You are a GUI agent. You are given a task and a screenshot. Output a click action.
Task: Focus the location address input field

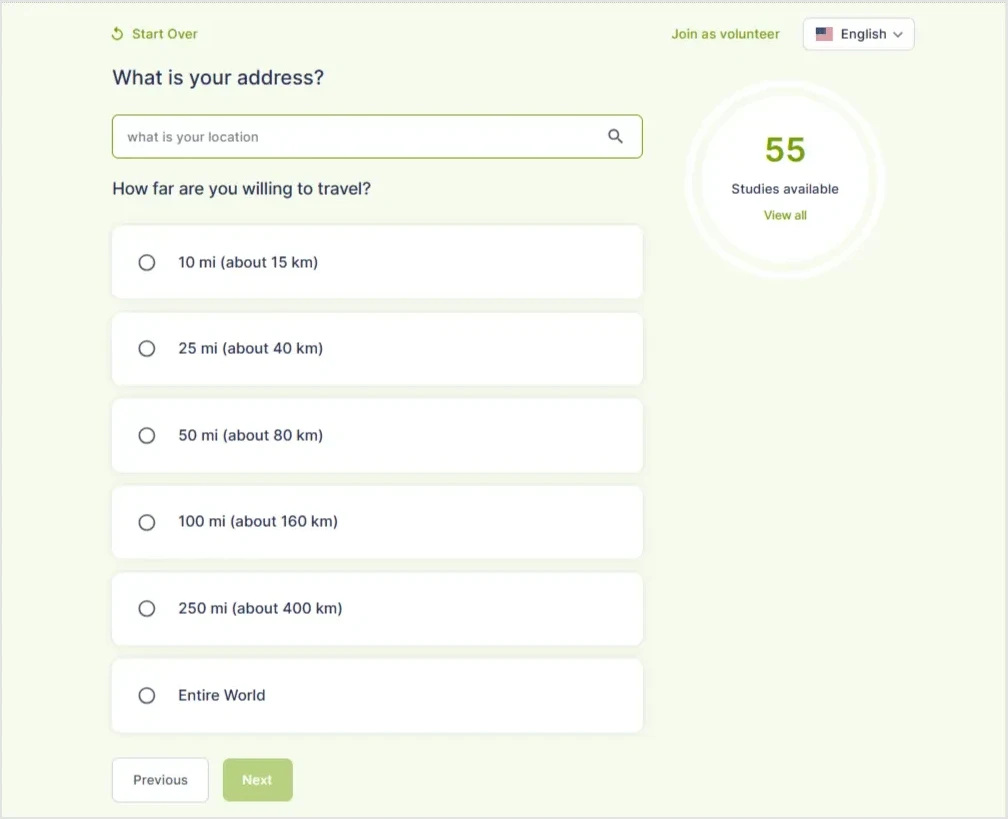pos(360,137)
